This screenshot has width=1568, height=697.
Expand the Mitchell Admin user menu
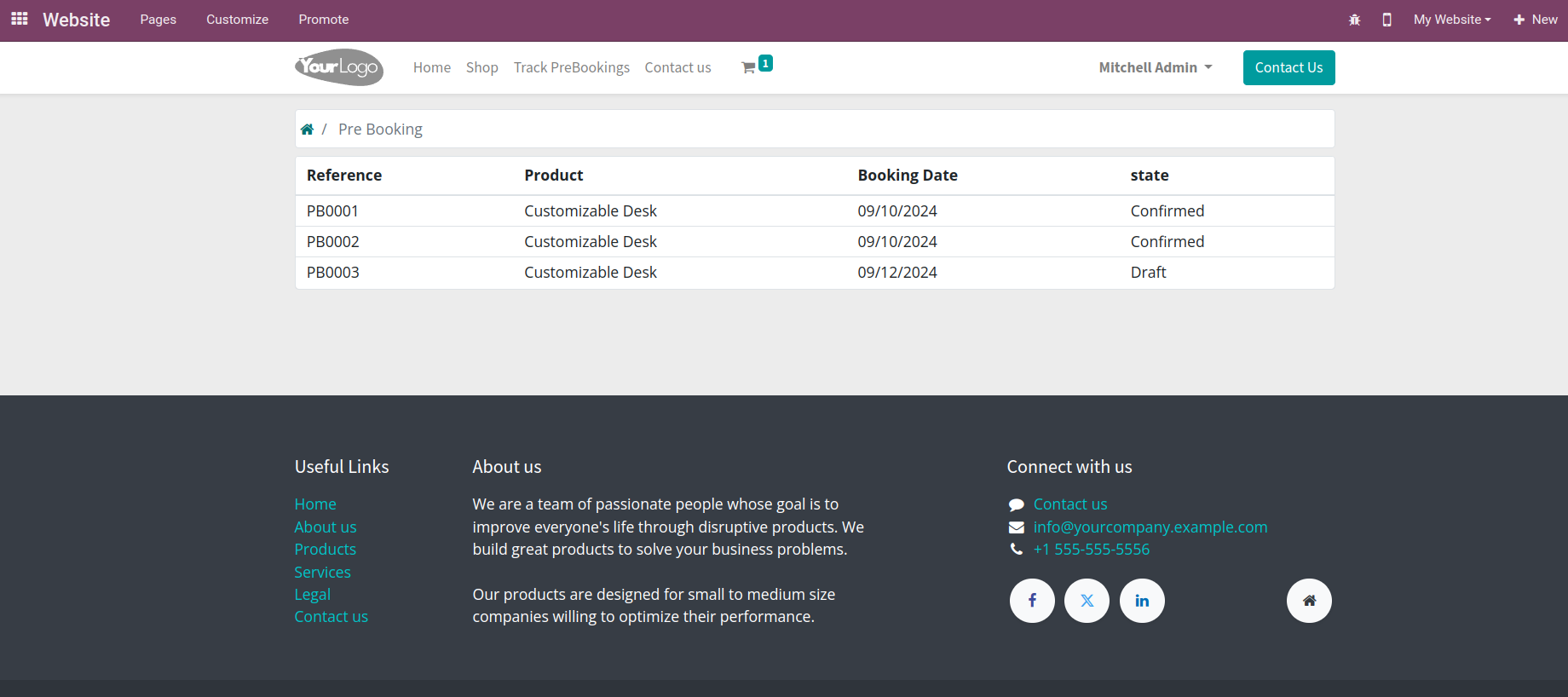point(1156,67)
